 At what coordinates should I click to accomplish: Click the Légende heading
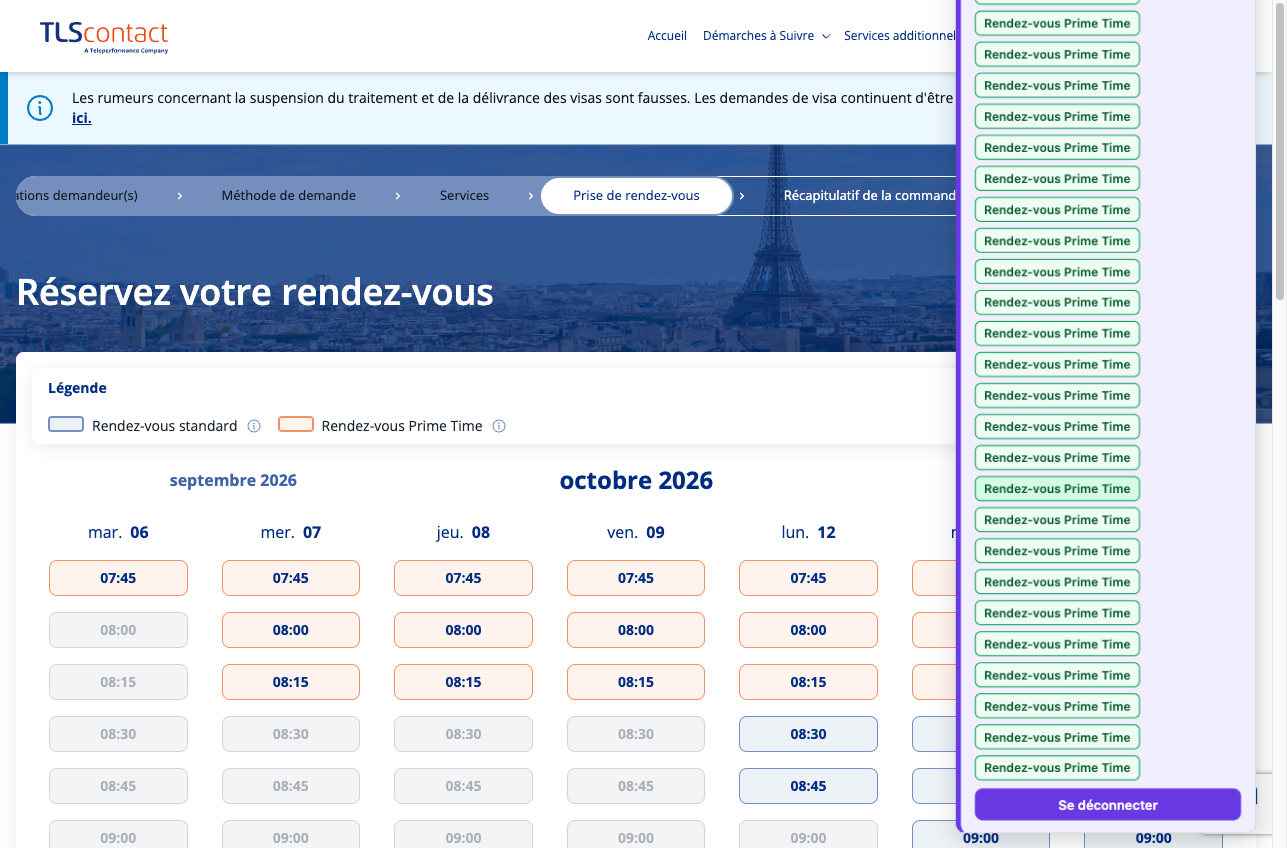coord(77,388)
